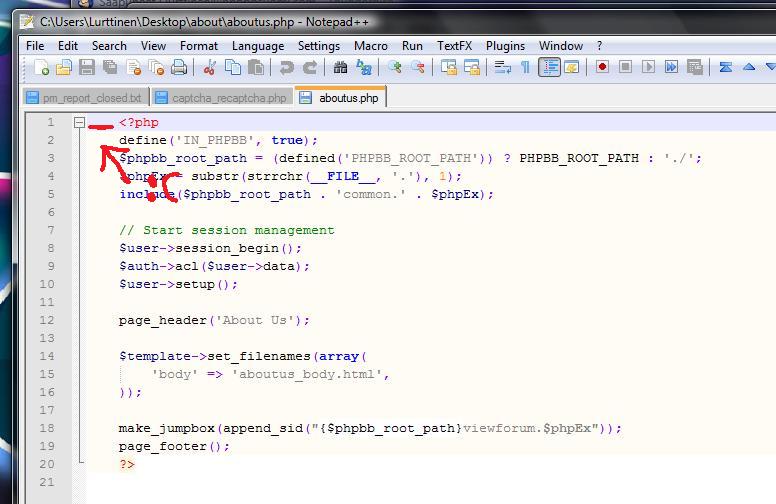Click the Run multiple macro button
The image size is (776, 504).
(x=671, y=67)
